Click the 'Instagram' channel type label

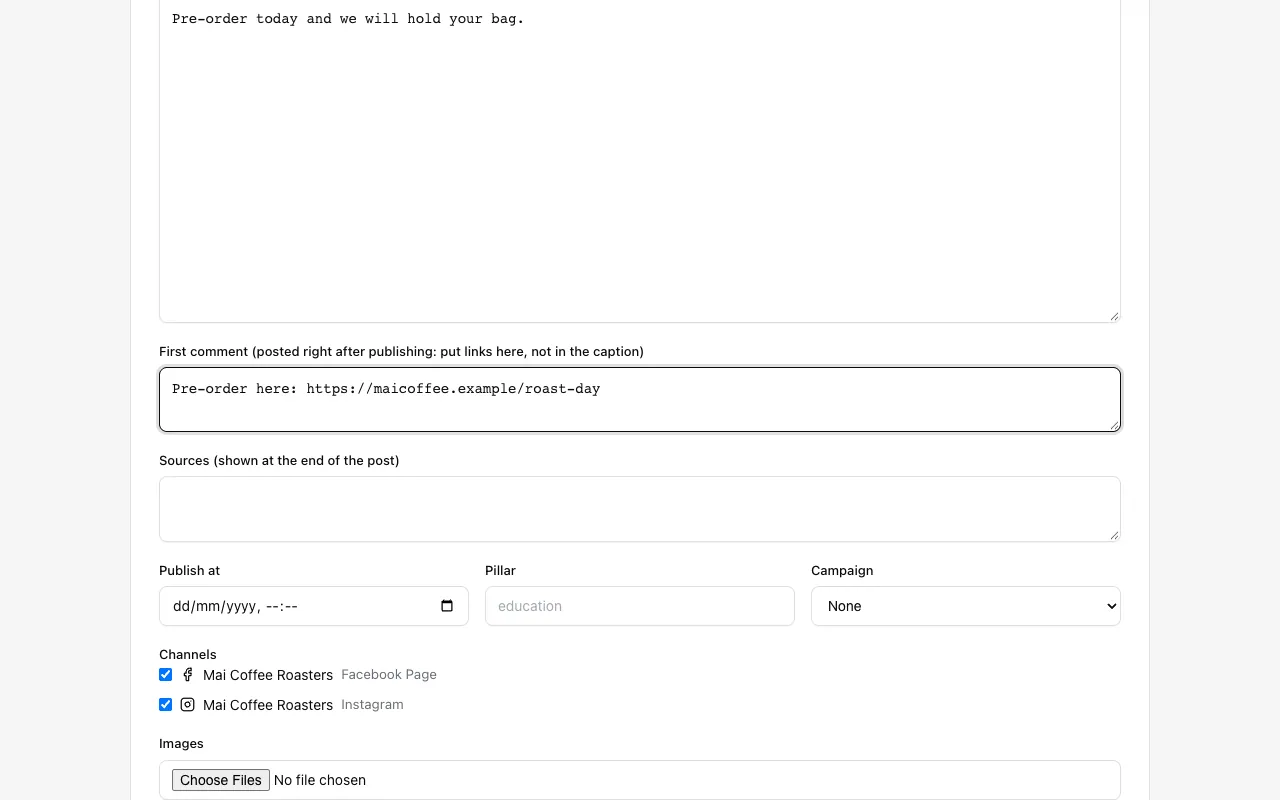[x=372, y=705]
